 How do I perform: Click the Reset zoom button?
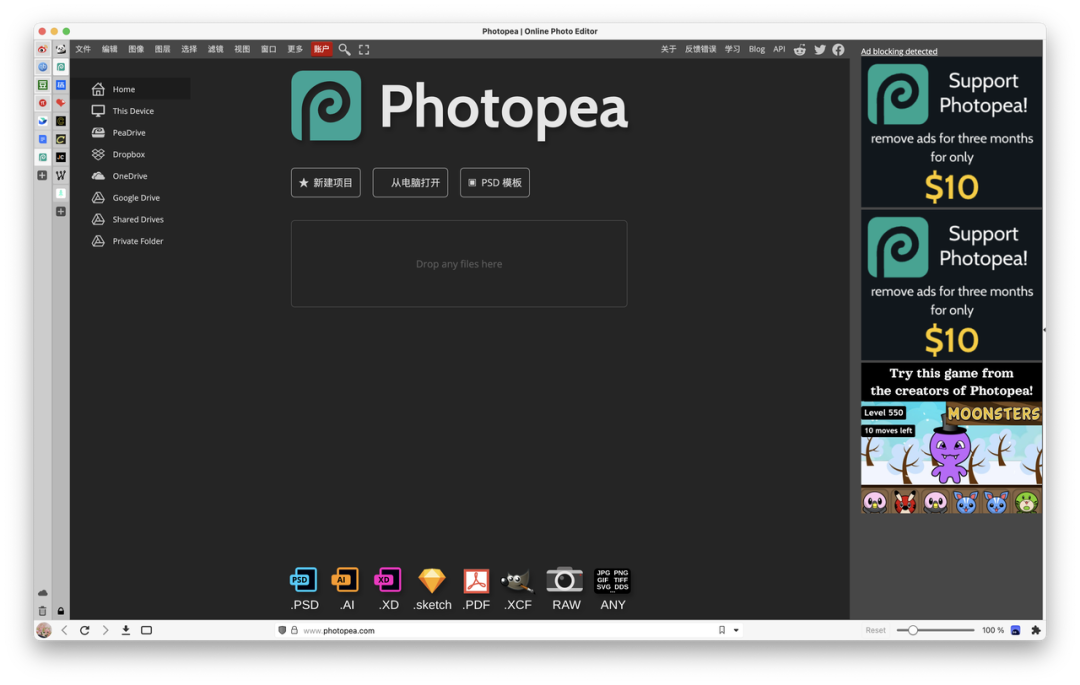875,630
